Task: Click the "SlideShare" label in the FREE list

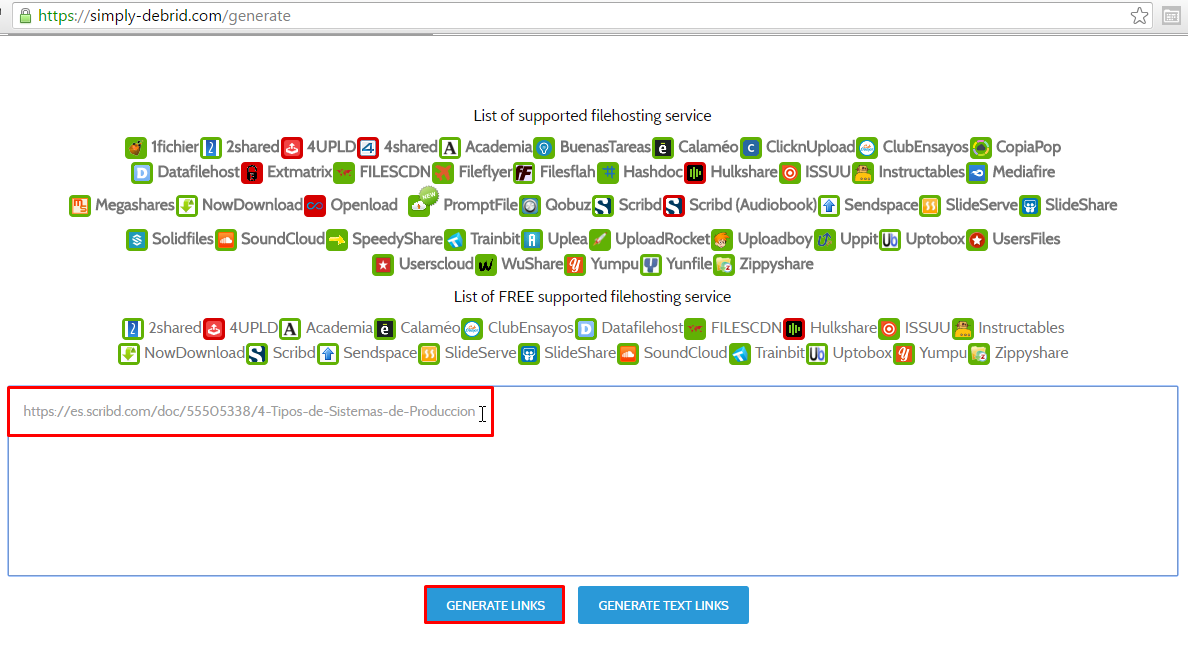Action: [x=580, y=353]
